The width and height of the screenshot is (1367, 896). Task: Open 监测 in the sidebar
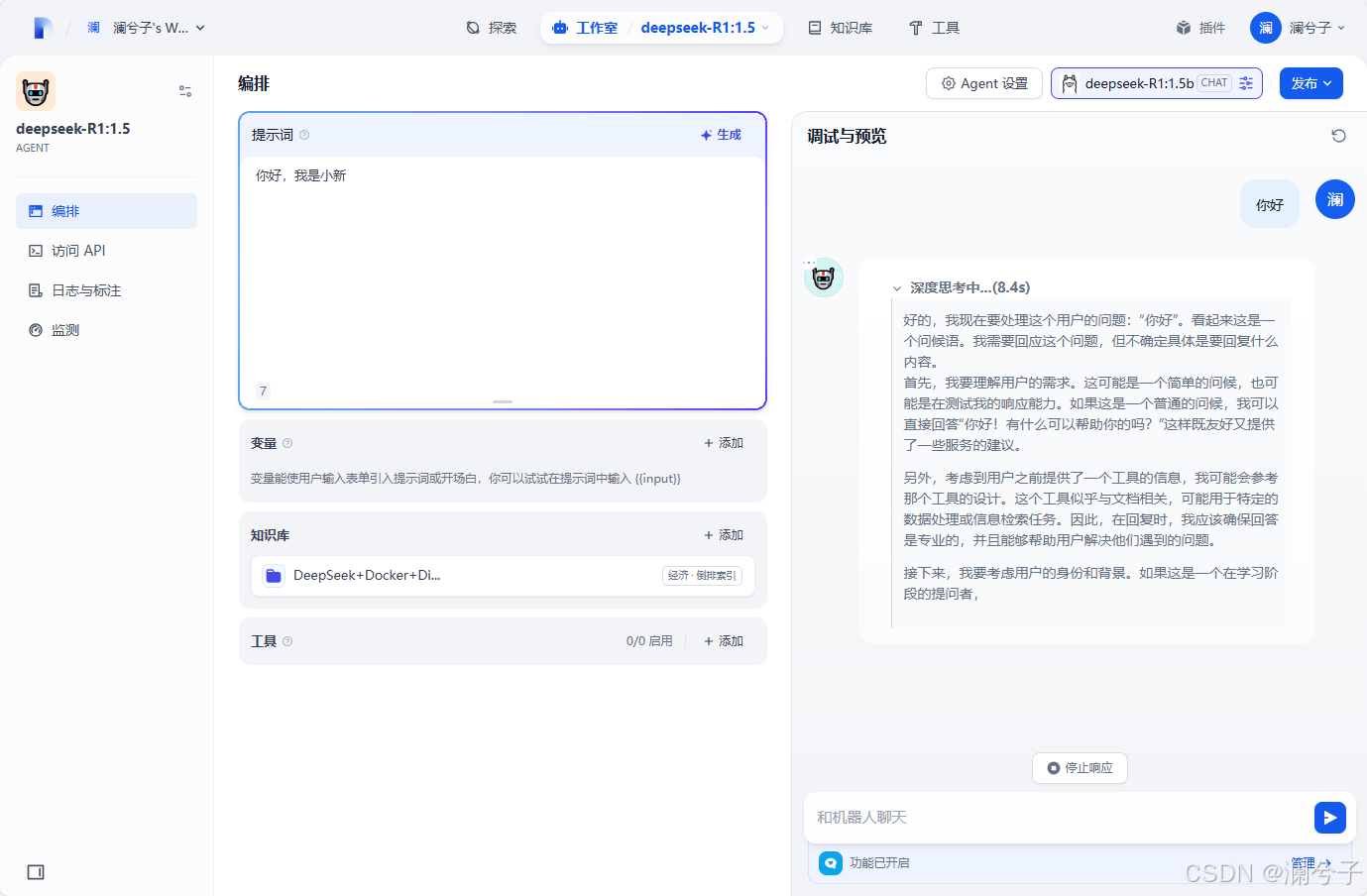(x=106, y=330)
